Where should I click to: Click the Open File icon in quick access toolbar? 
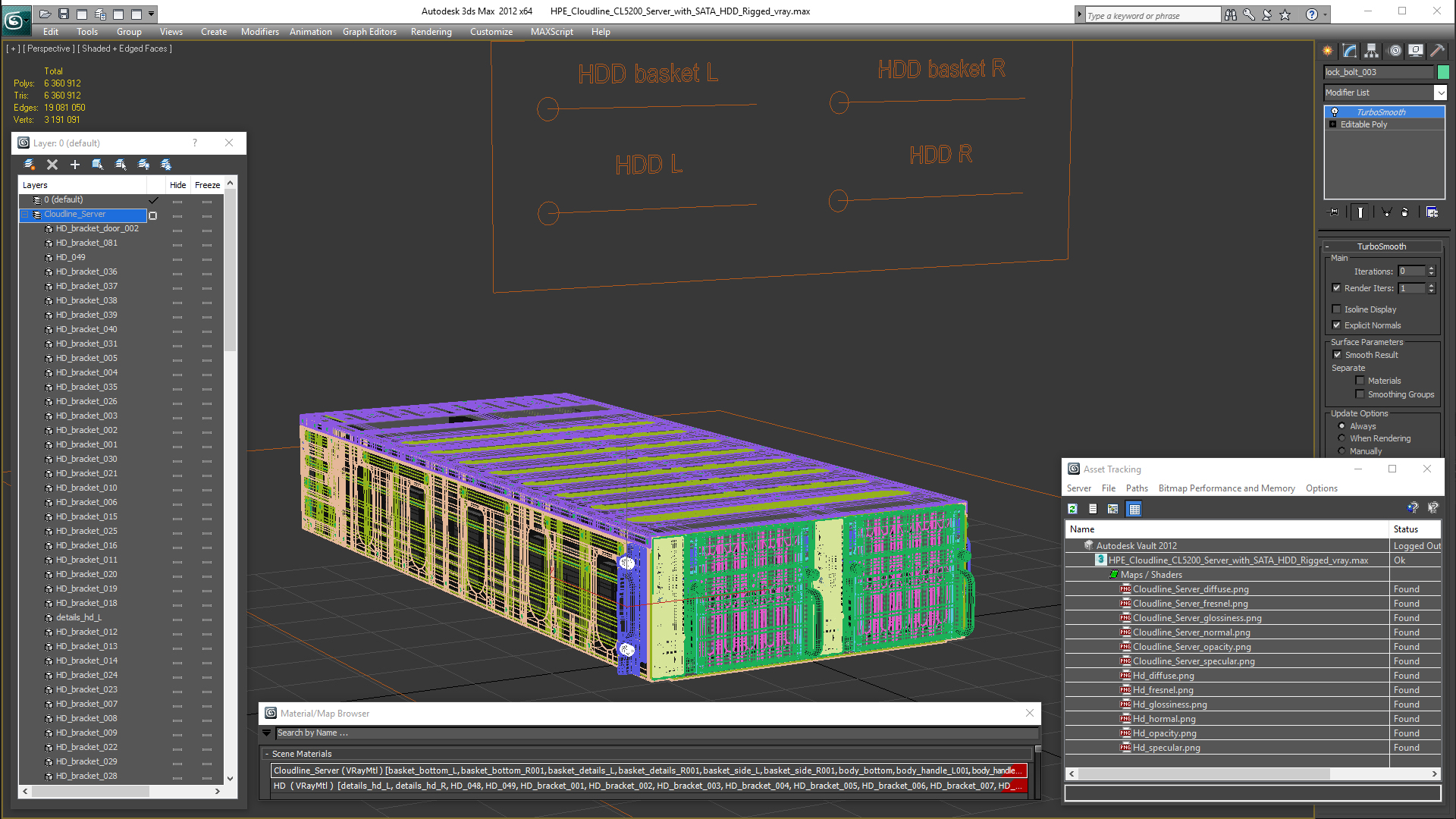45,14
